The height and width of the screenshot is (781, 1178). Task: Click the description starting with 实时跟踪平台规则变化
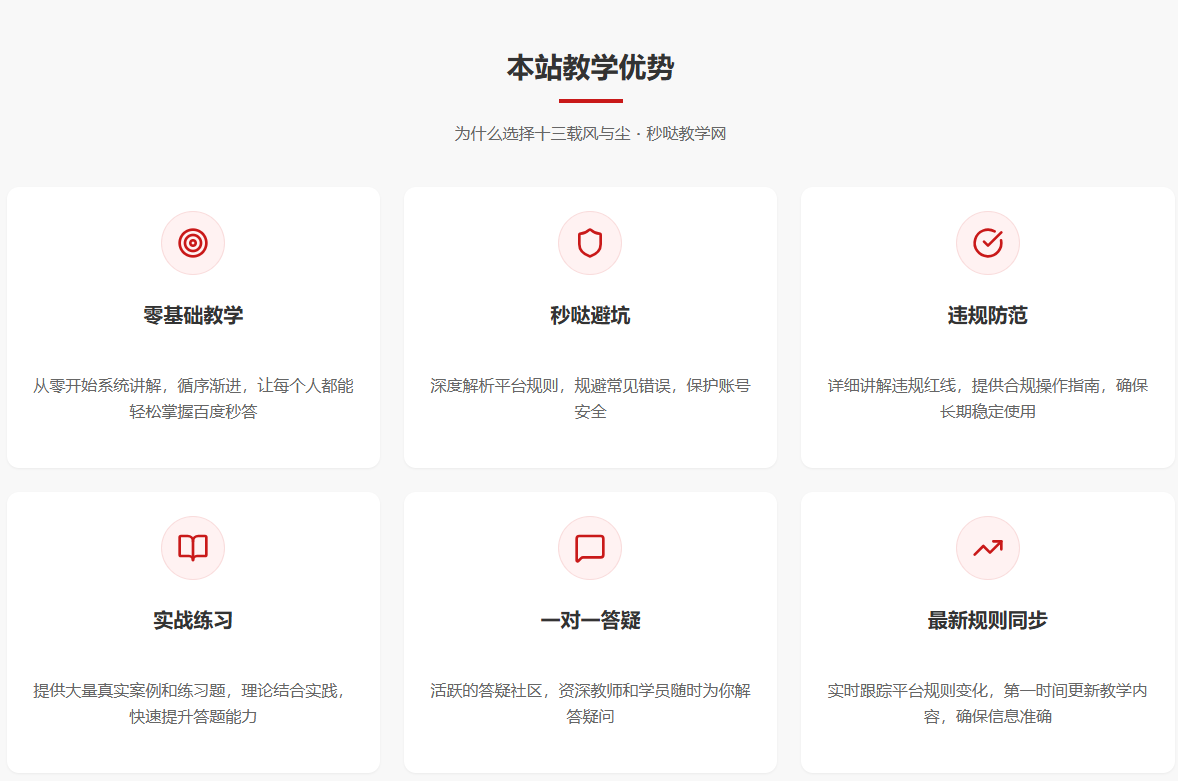pyautogui.click(x=987, y=703)
